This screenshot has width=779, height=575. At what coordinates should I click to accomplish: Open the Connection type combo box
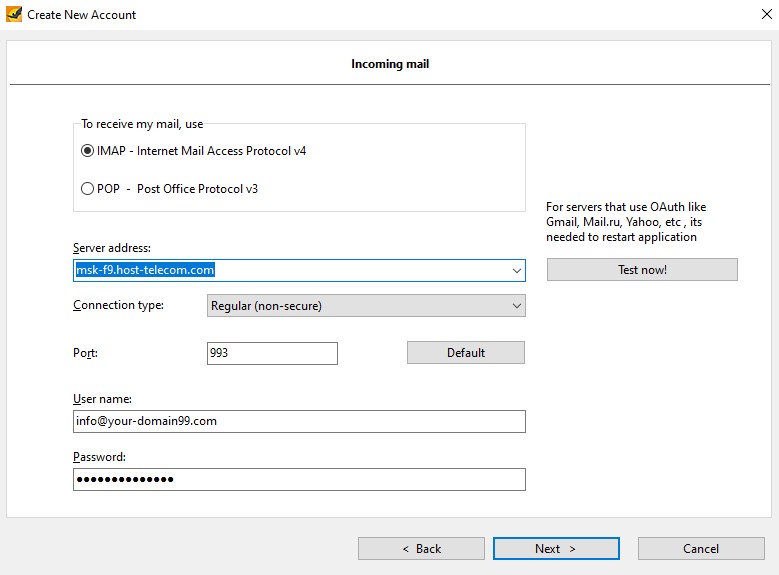[366, 306]
